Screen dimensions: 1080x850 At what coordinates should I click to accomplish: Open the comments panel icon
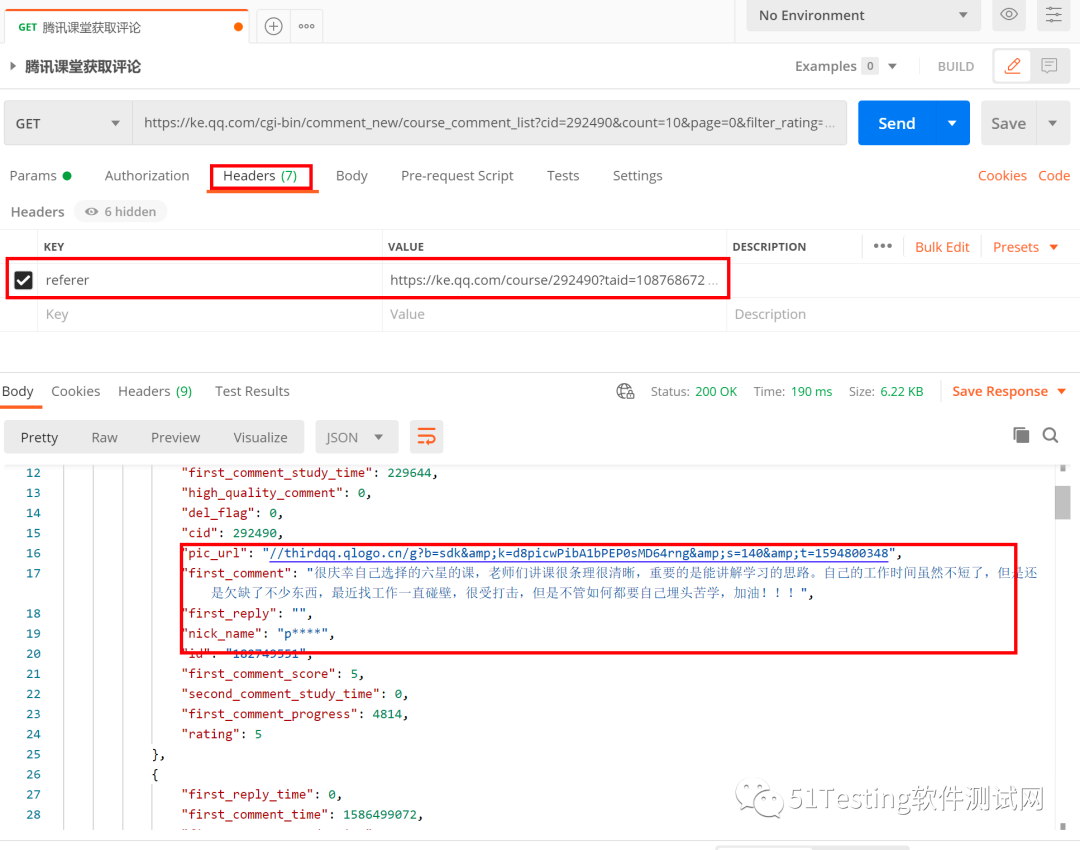pos(1049,66)
